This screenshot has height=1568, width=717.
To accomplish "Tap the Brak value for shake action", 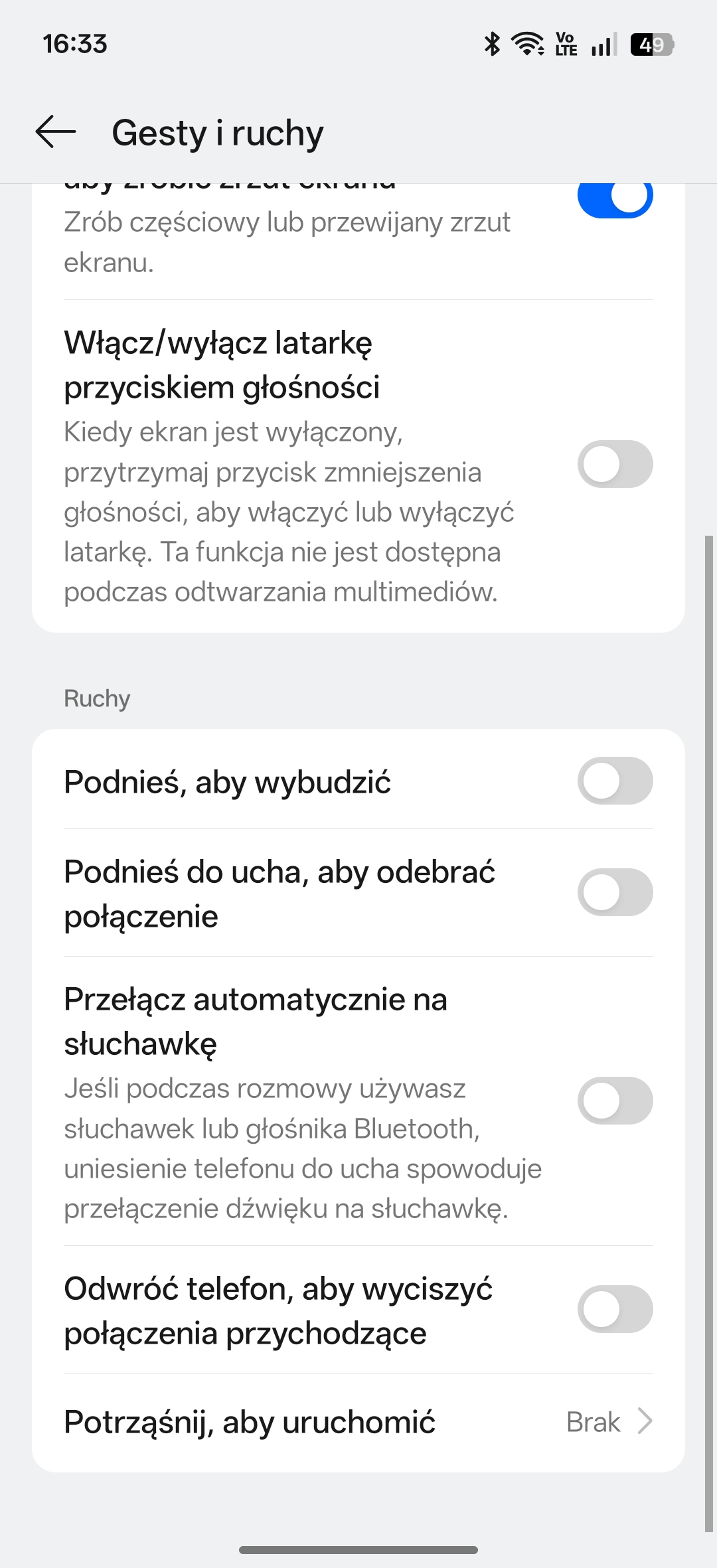I will (593, 1422).
